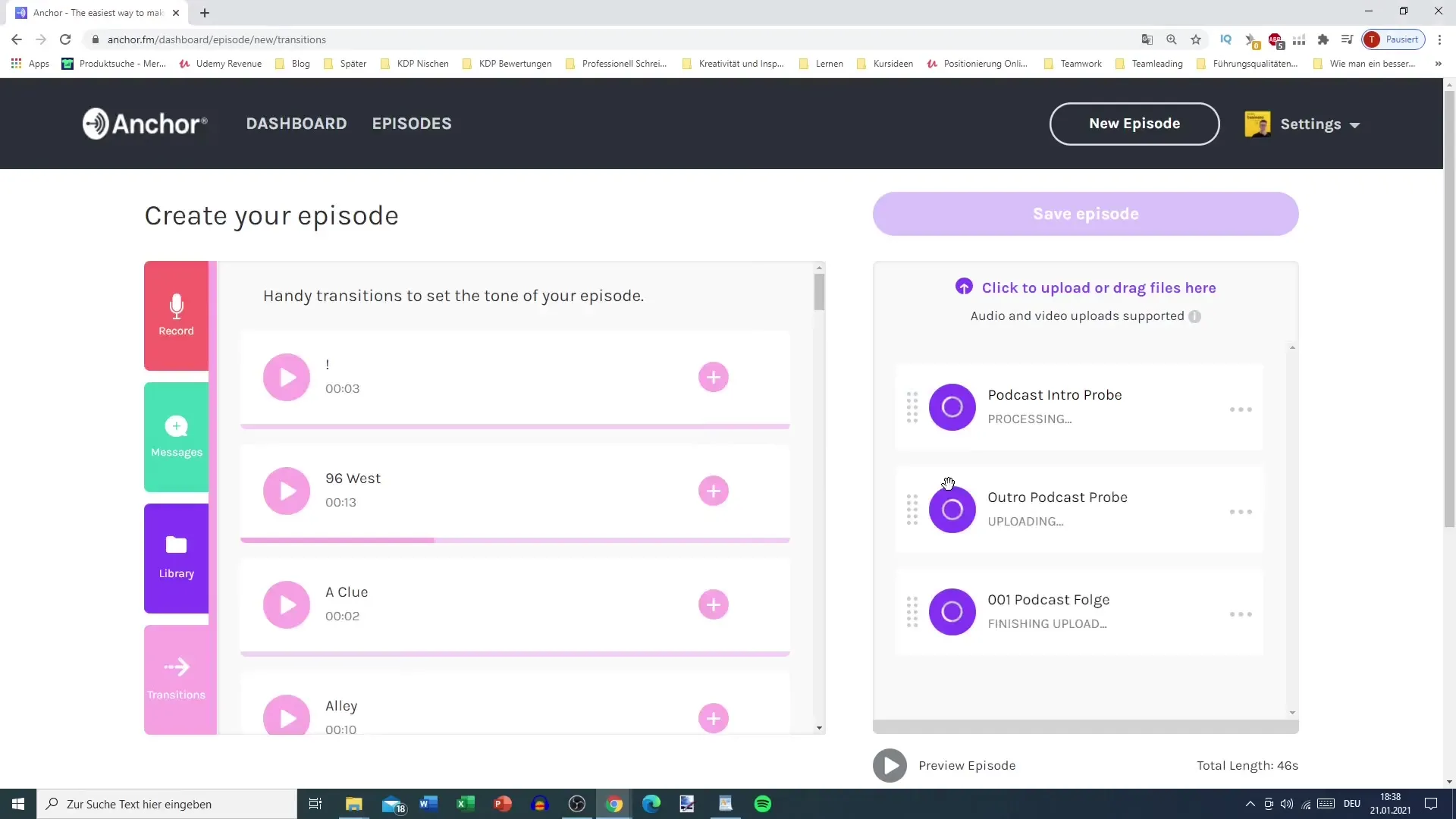The height and width of the screenshot is (819, 1456).
Task: Open the Apps bookmark shortcut
Action: pyautogui.click(x=30, y=64)
